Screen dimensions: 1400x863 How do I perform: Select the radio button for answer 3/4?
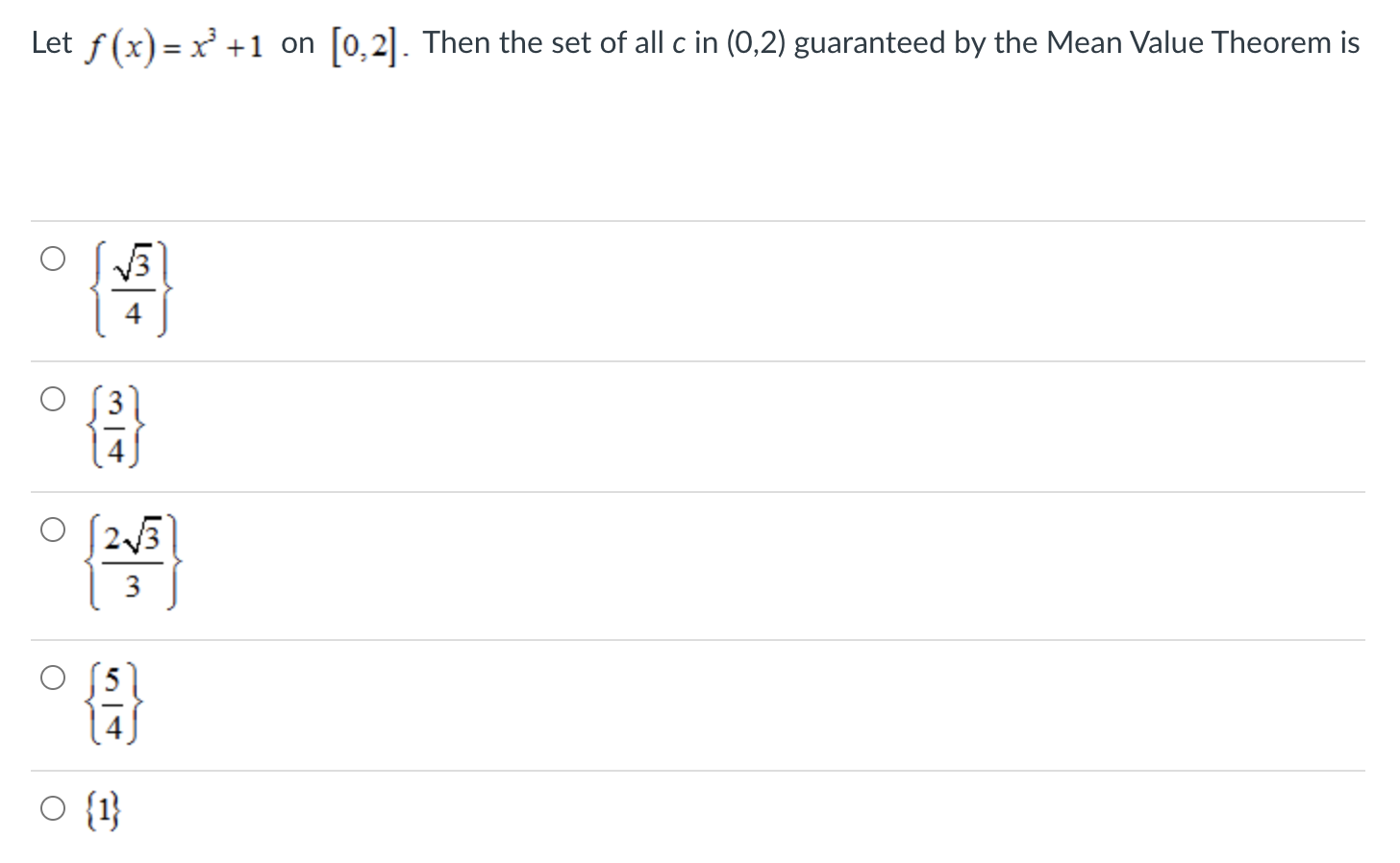tap(53, 397)
